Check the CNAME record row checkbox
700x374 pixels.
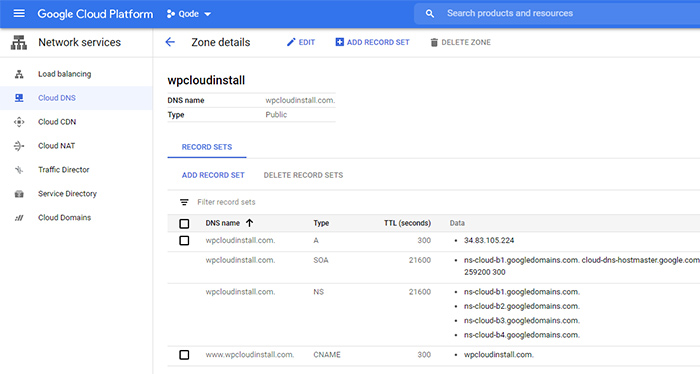pyautogui.click(x=184, y=355)
